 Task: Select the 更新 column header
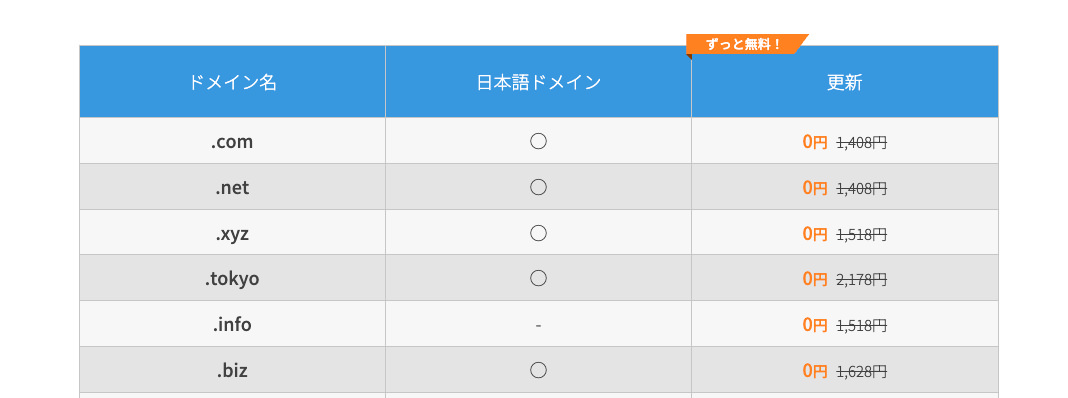tap(845, 82)
